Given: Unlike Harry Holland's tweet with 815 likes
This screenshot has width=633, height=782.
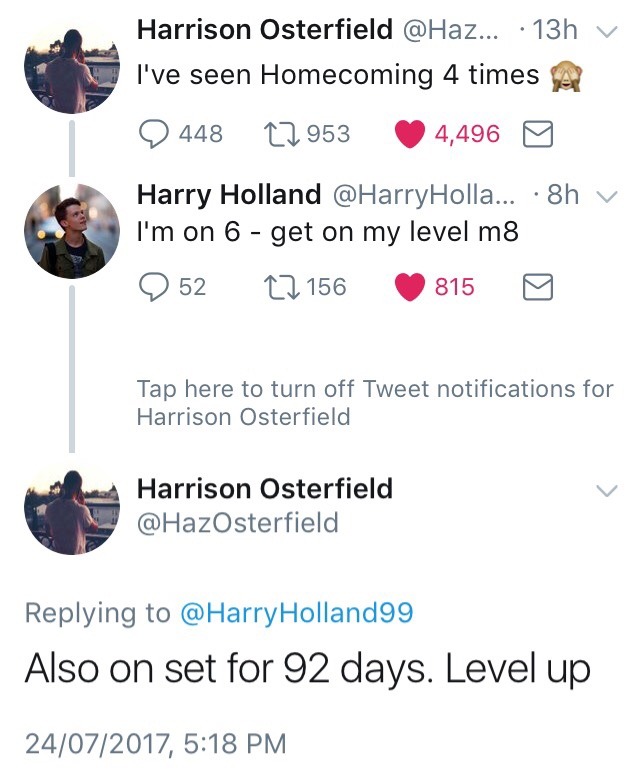Looking at the screenshot, I should [411, 288].
